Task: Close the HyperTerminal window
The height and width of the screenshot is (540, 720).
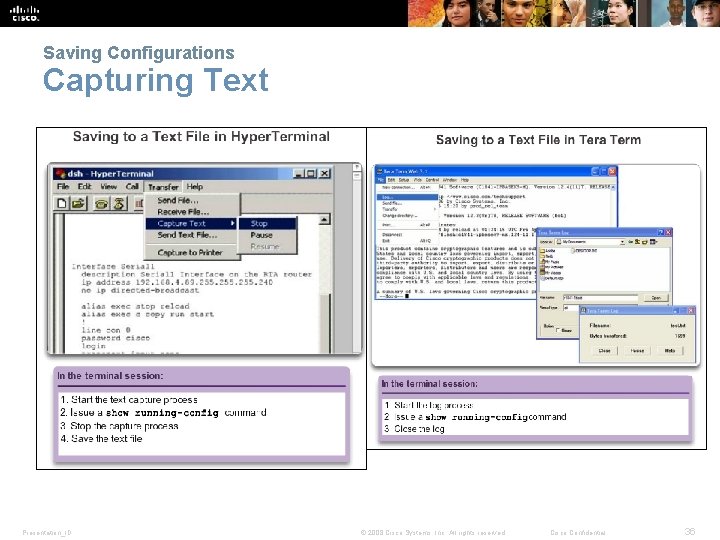Action: tap(325, 174)
